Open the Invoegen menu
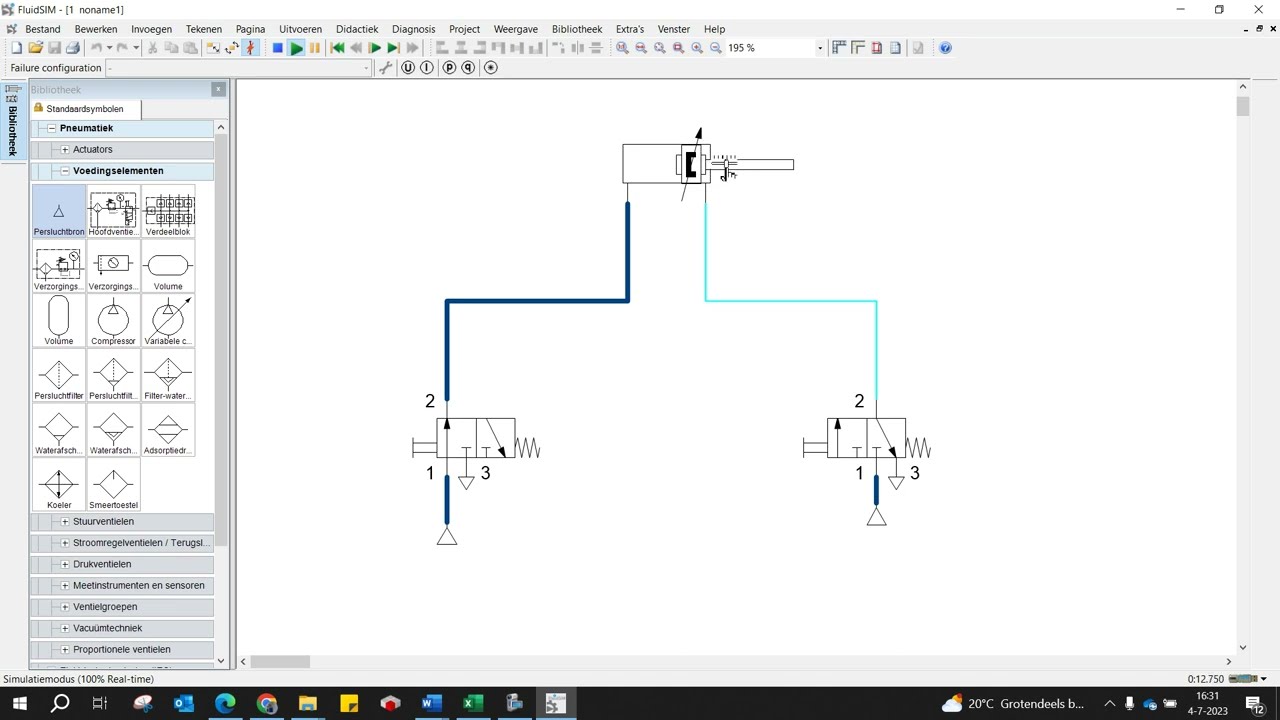This screenshot has width=1280, height=720. click(151, 29)
